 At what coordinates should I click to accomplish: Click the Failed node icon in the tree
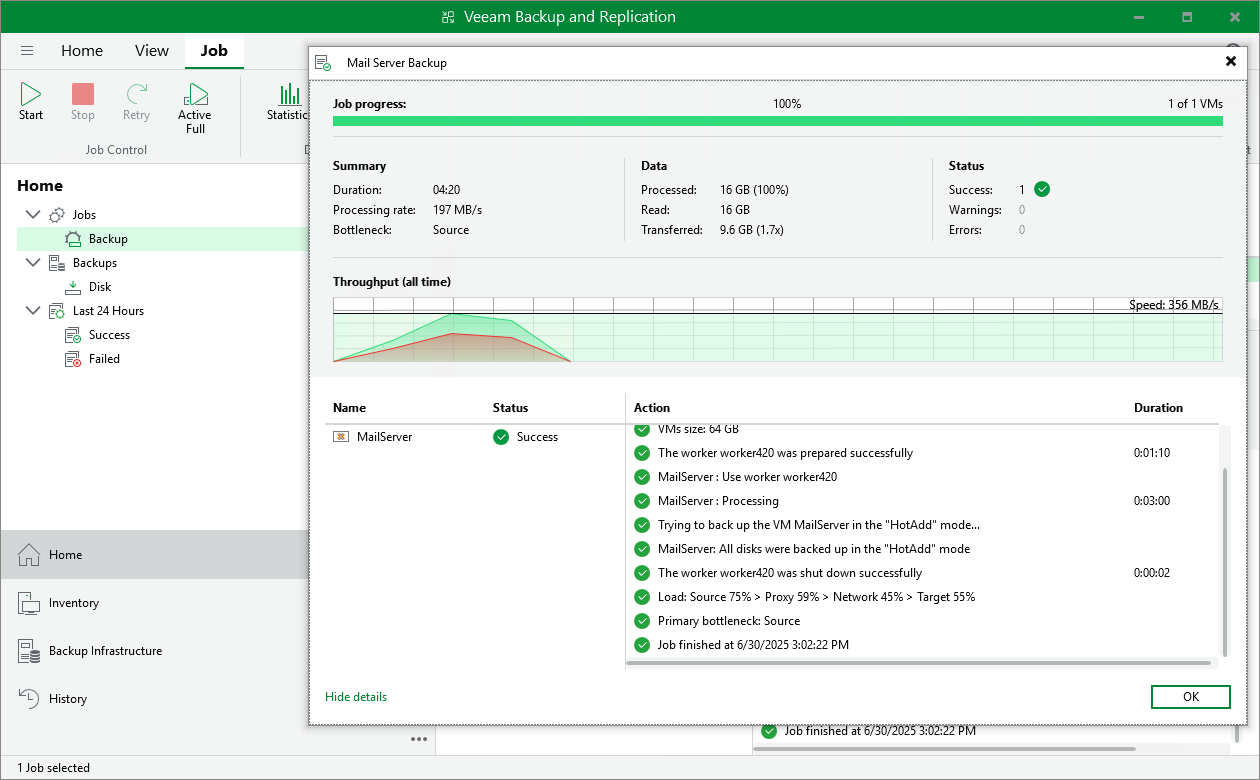coord(74,359)
